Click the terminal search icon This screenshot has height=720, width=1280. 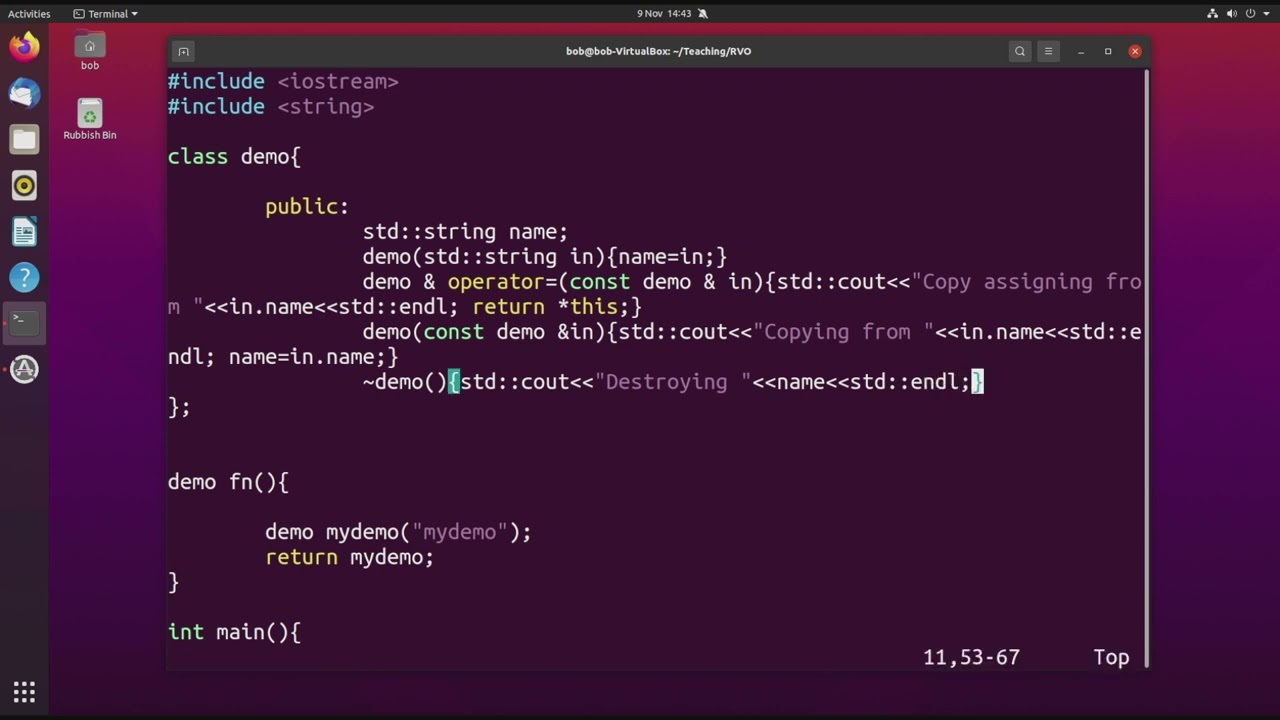[1020, 51]
